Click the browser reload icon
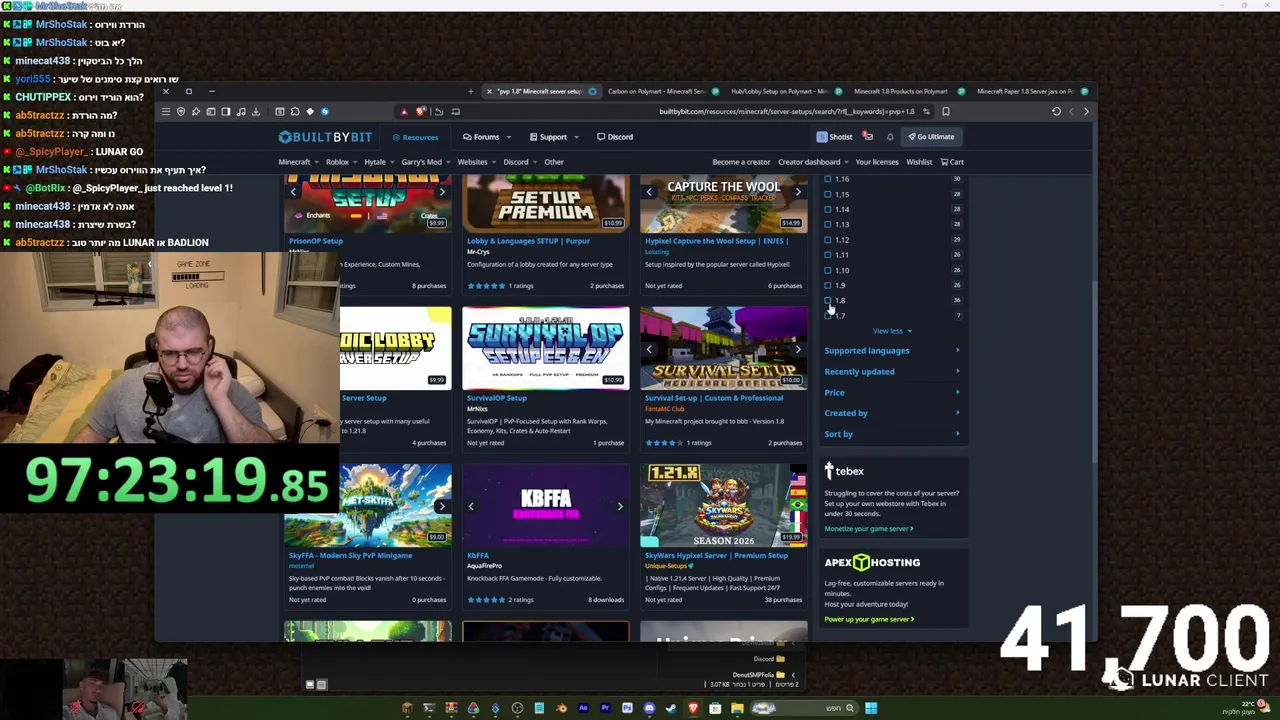 point(1056,112)
